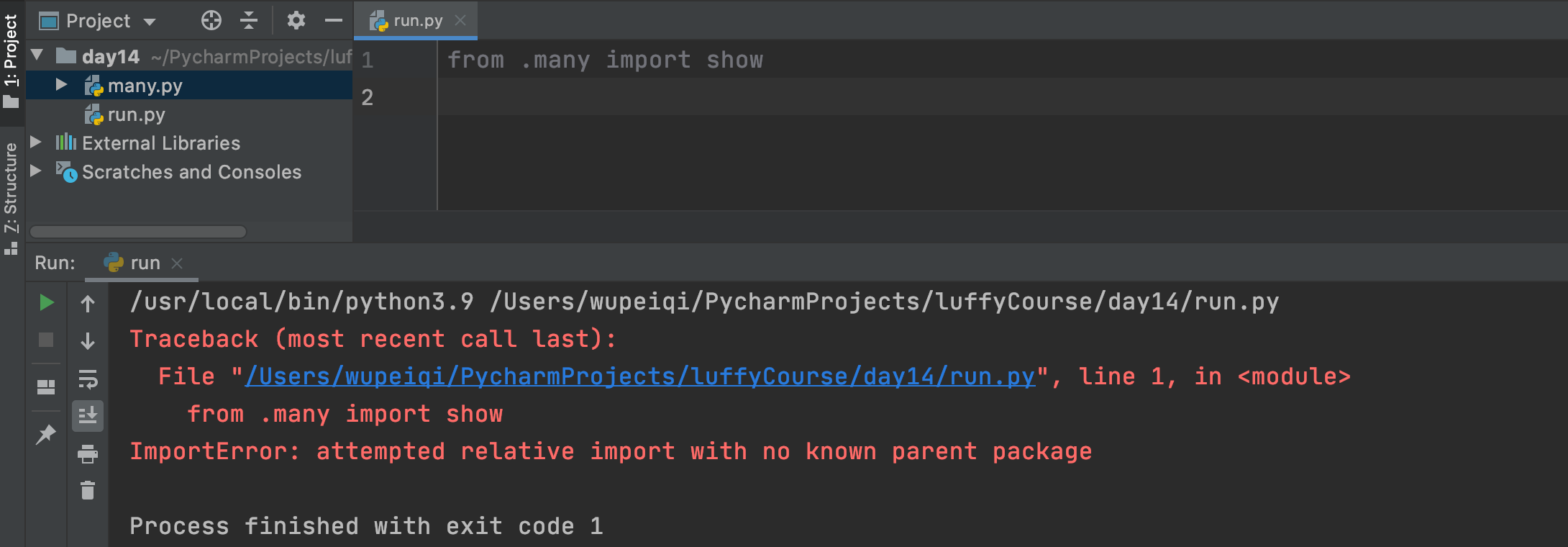The height and width of the screenshot is (547, 1568).
Task: Toggle Scroll to End in Run console
Action: (88, 416)
